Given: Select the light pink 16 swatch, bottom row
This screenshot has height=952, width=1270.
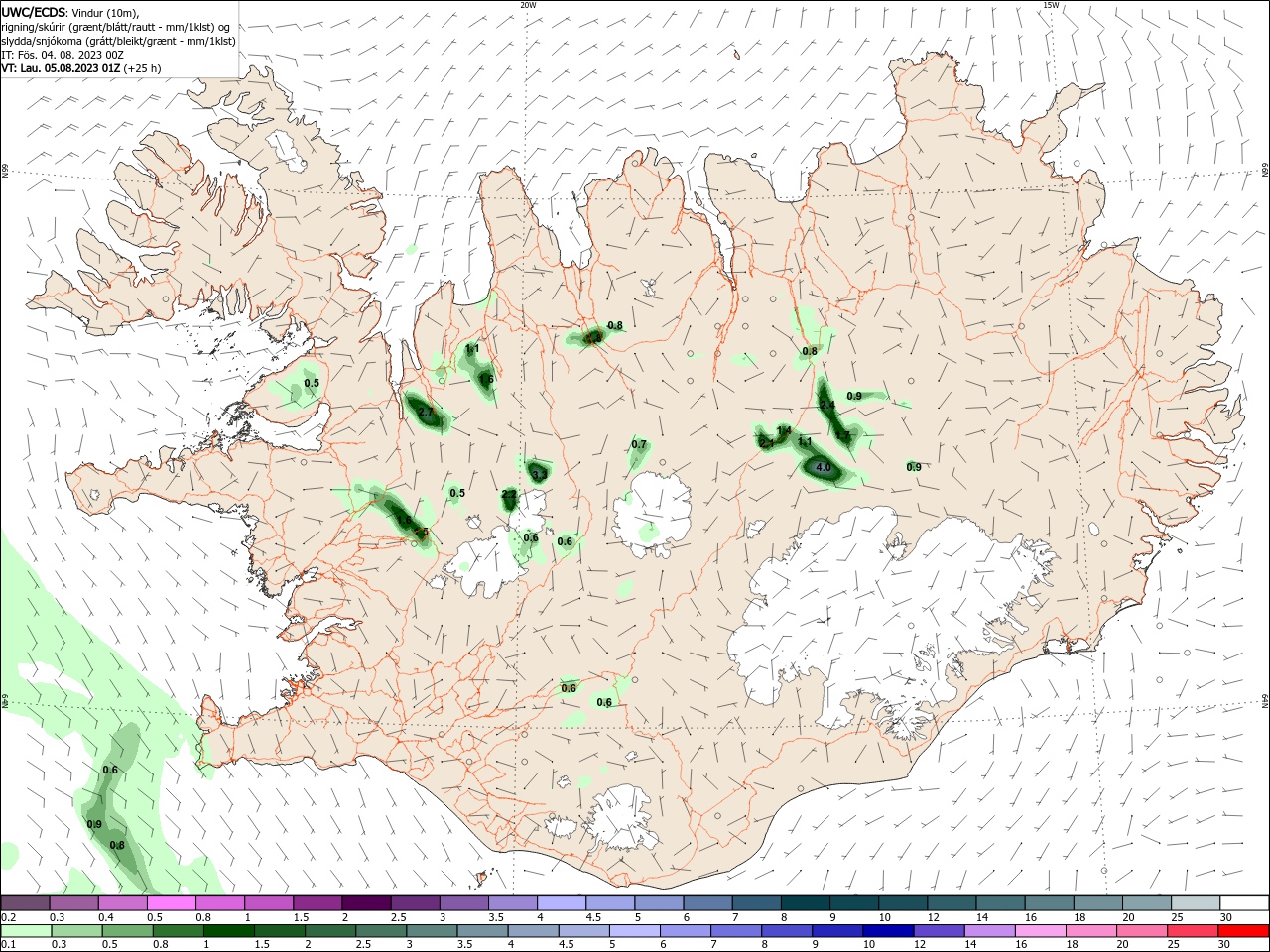Looking at the screenshot, I should pyautogui.click(x=1040, y=931).
